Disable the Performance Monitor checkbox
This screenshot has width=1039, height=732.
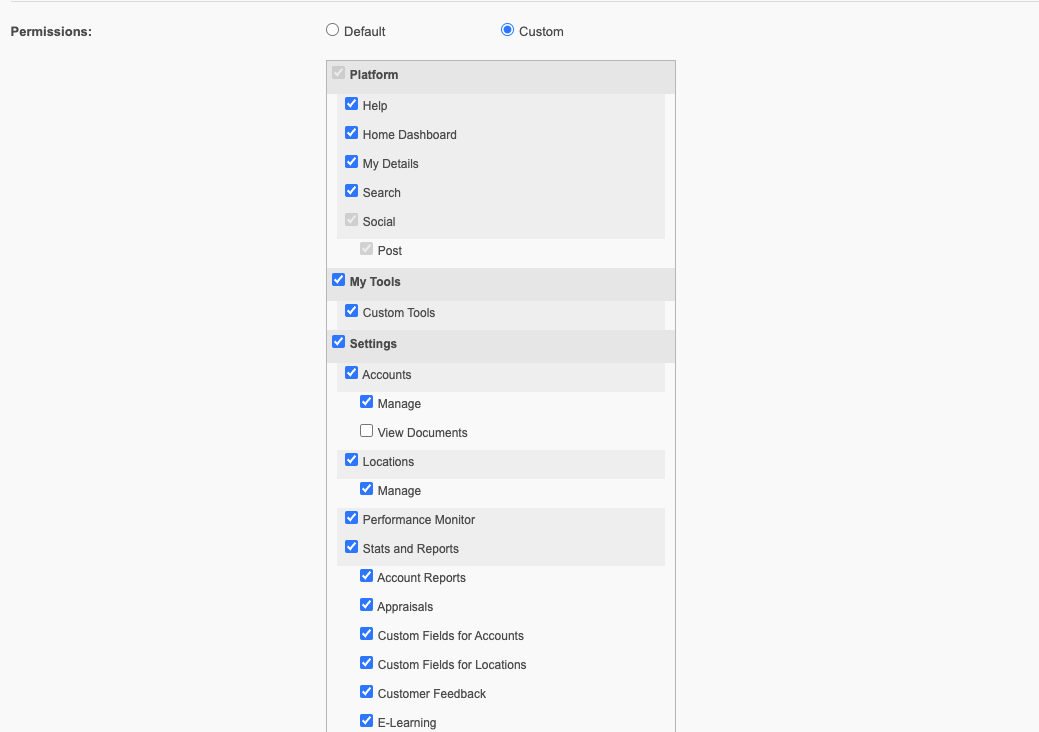click(352, 518)
